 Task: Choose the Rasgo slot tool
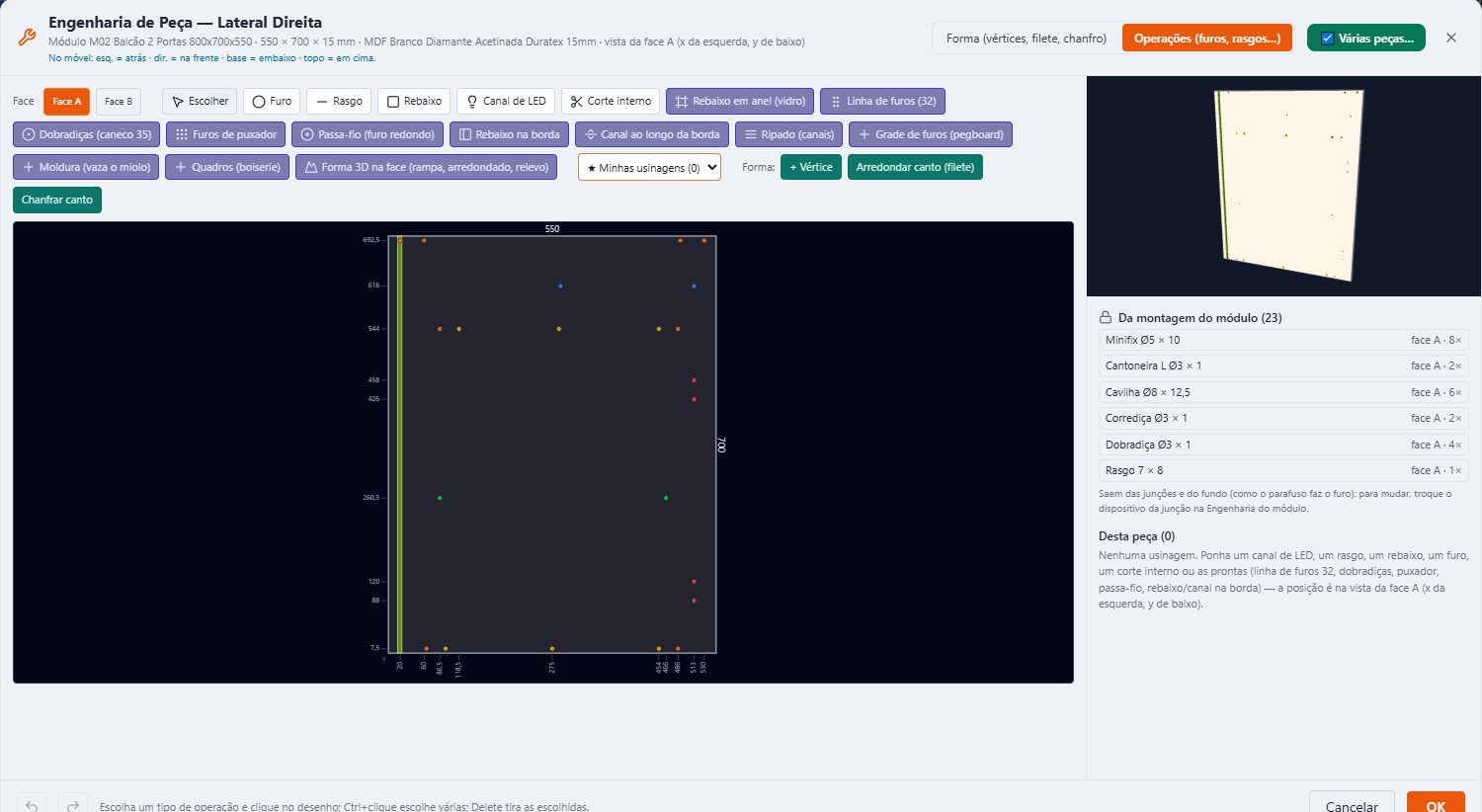(339, 102)
